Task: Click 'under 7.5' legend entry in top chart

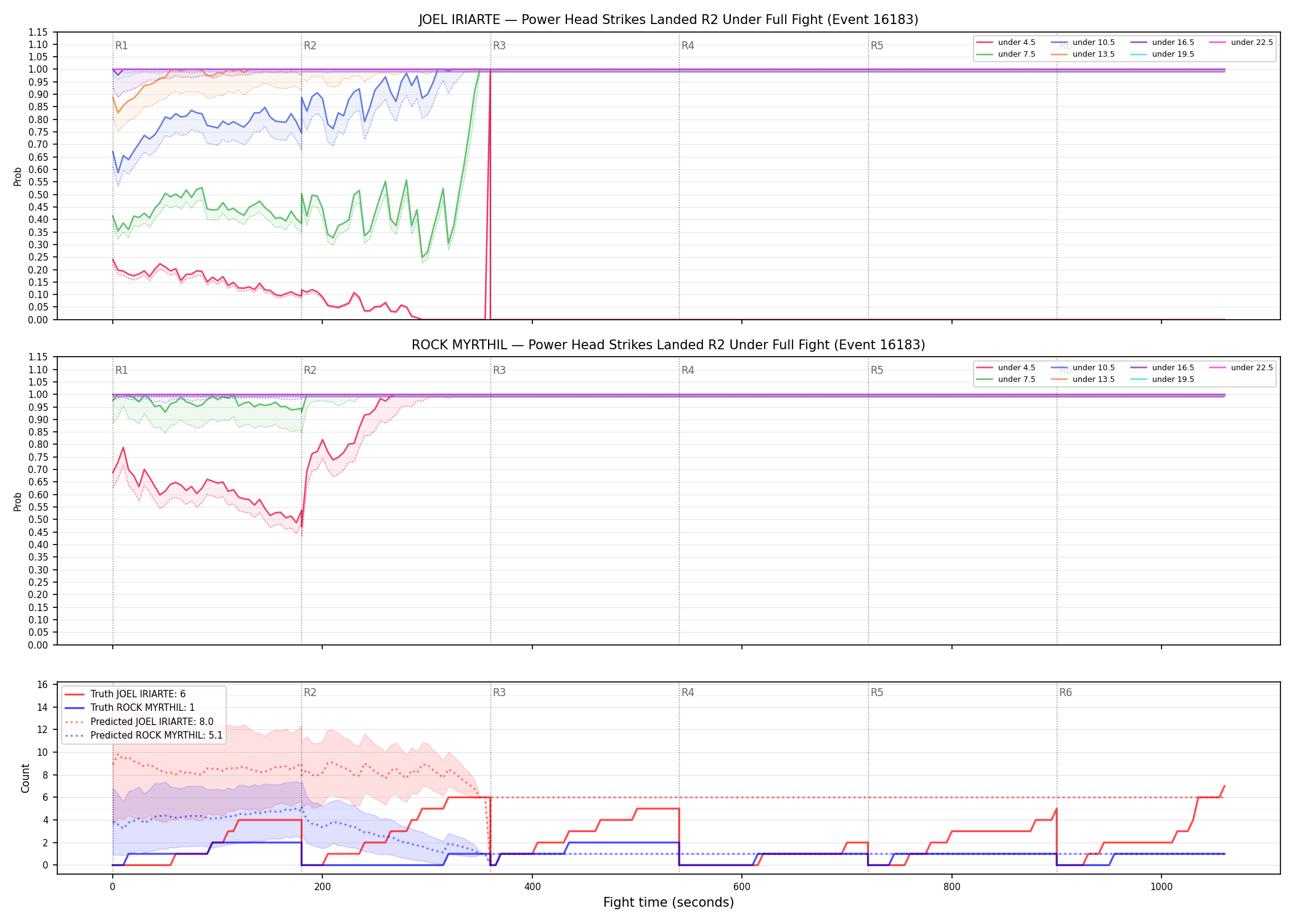Action: tap(1006, 54)
